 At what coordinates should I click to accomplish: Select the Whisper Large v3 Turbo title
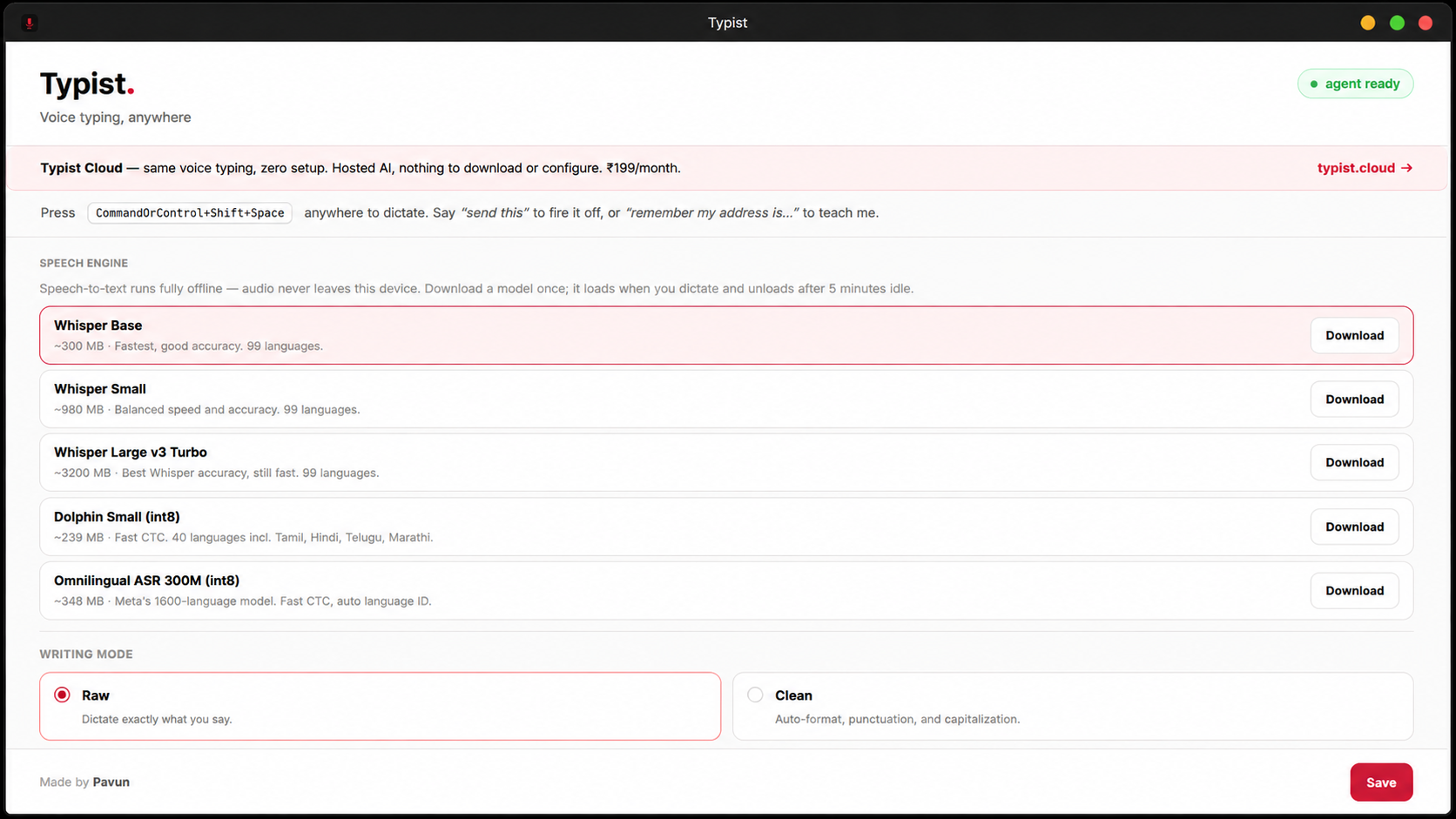tap(131, 453)
